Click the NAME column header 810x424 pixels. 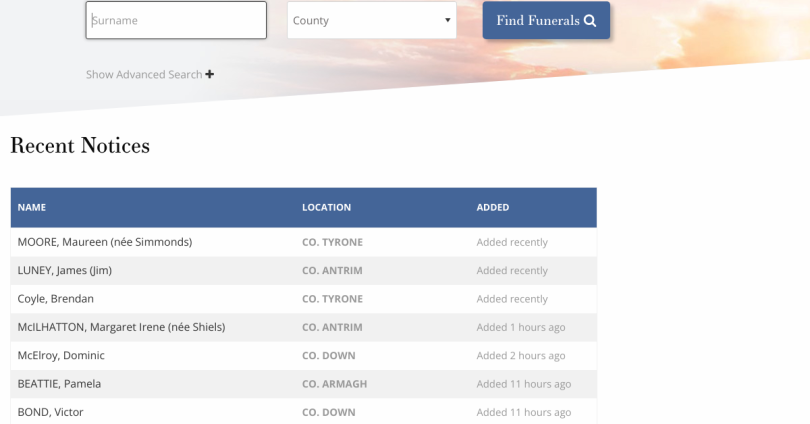[32, 208]
